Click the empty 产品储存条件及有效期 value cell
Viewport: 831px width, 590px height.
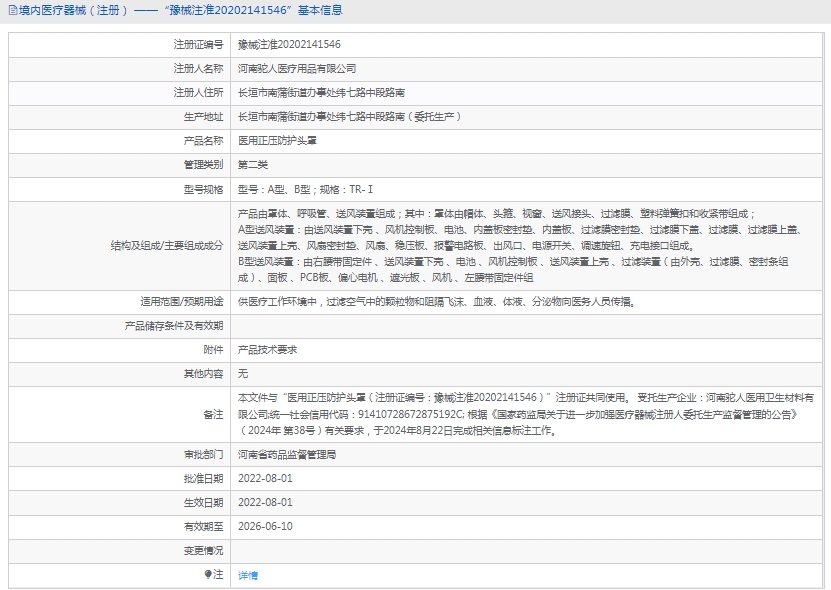click(x=528, y=325)
